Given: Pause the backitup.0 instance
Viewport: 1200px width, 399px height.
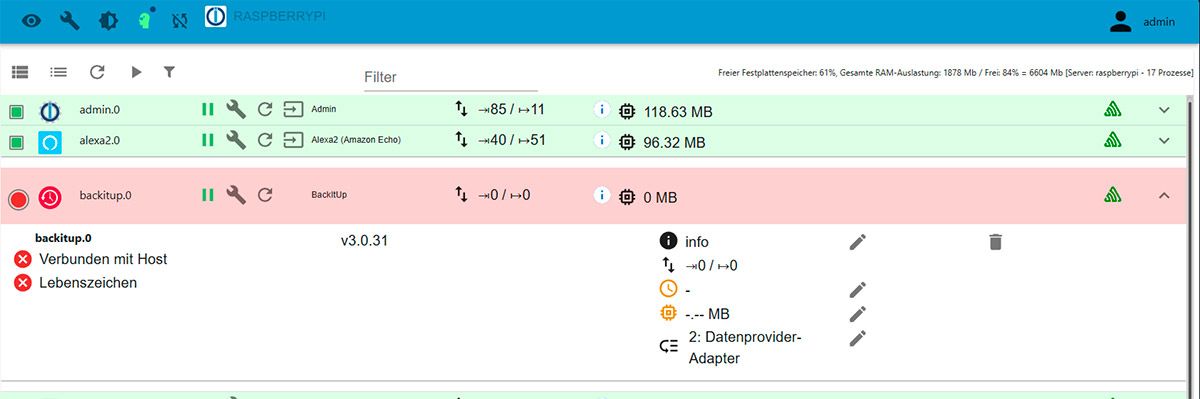Looking at the screenshot, I should (x=208, y=195).
